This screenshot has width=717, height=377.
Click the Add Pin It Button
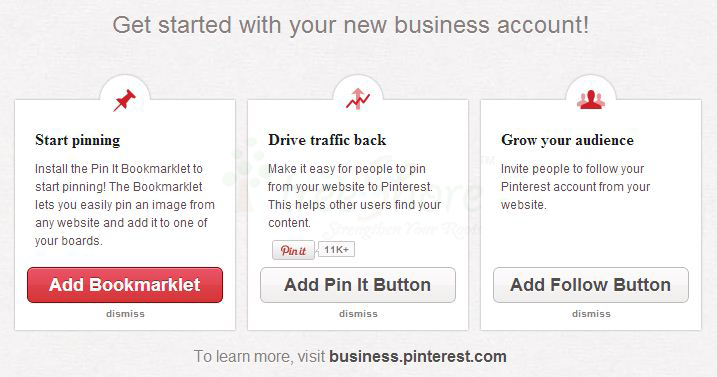click(358, 285)
